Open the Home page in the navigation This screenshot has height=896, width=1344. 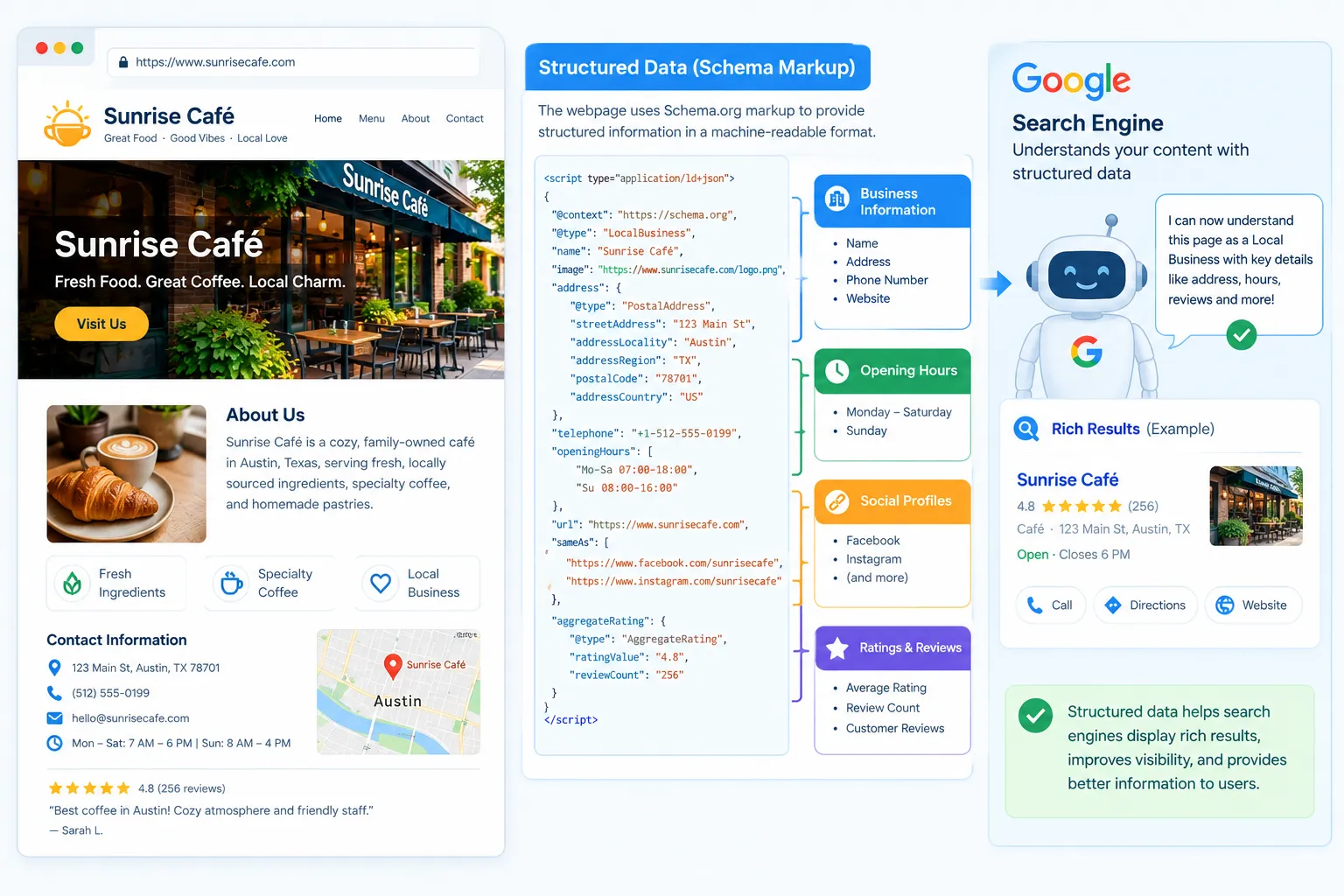[328, 119]
